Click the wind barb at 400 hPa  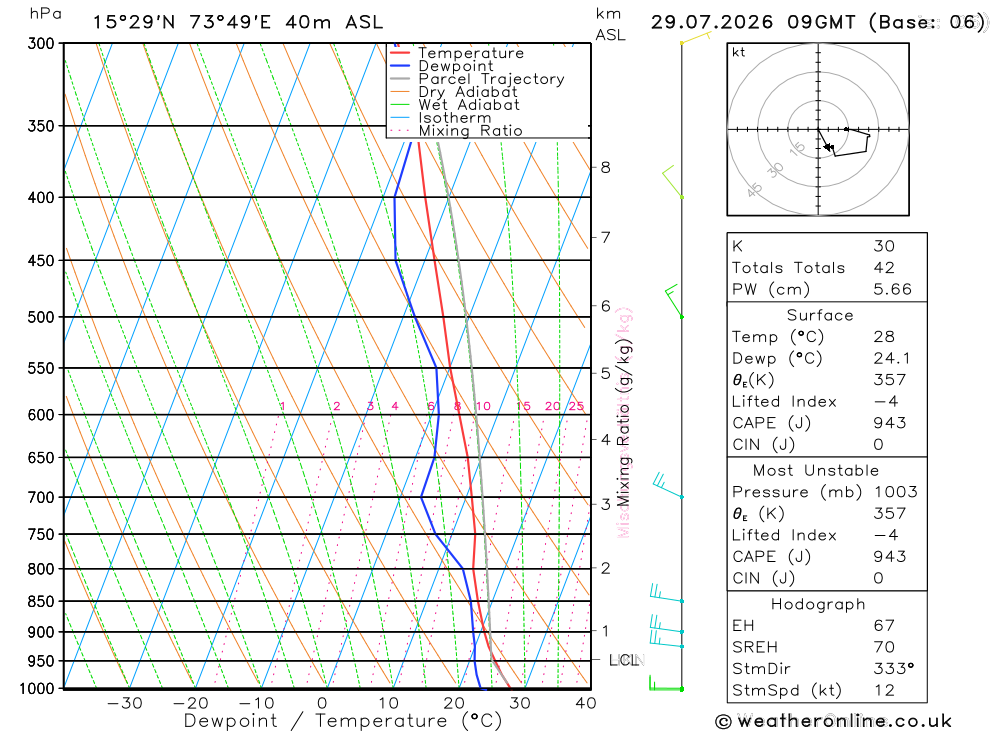672,182
